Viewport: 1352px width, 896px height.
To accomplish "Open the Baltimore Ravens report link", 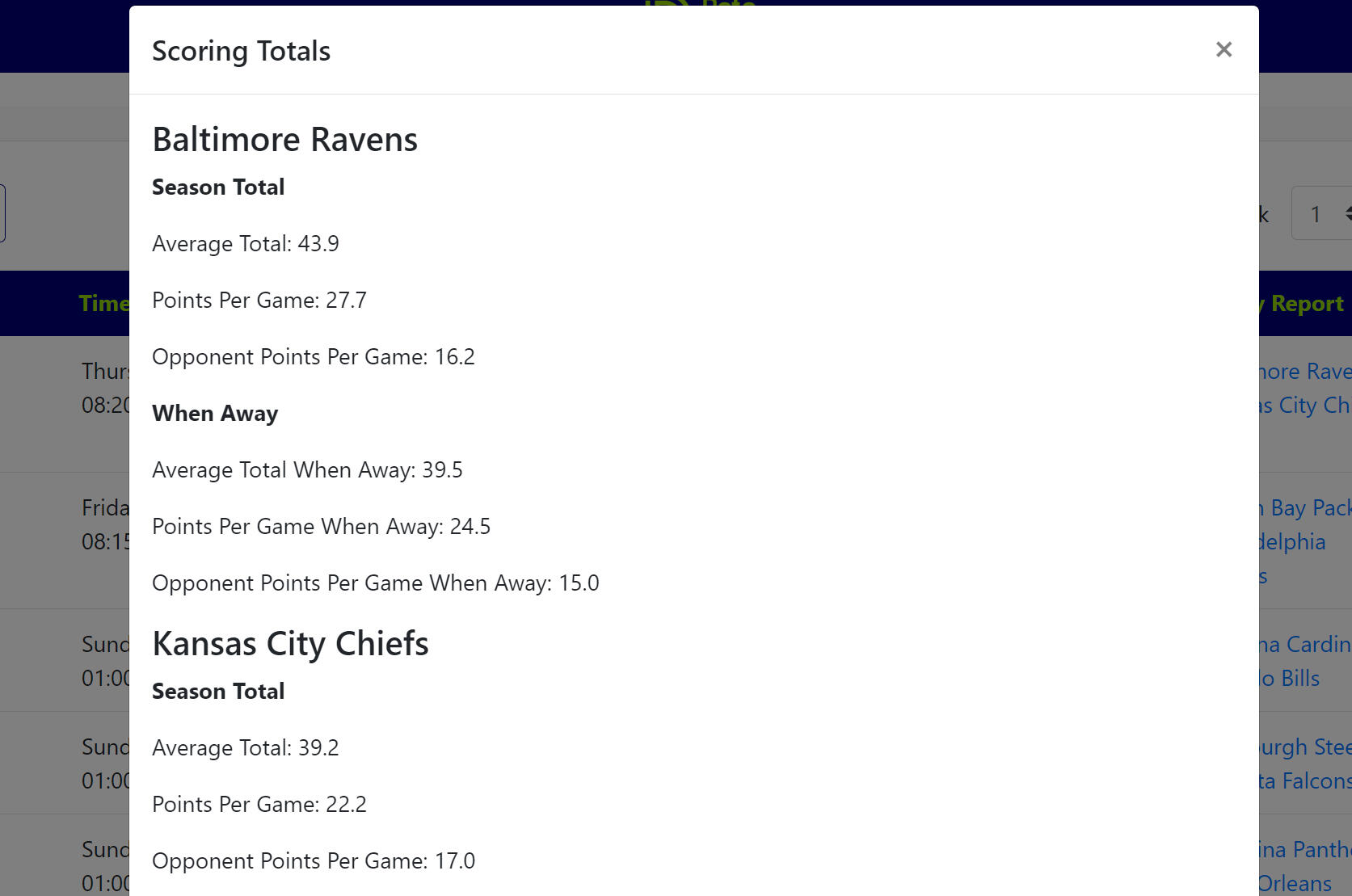I will [1304, 372].
